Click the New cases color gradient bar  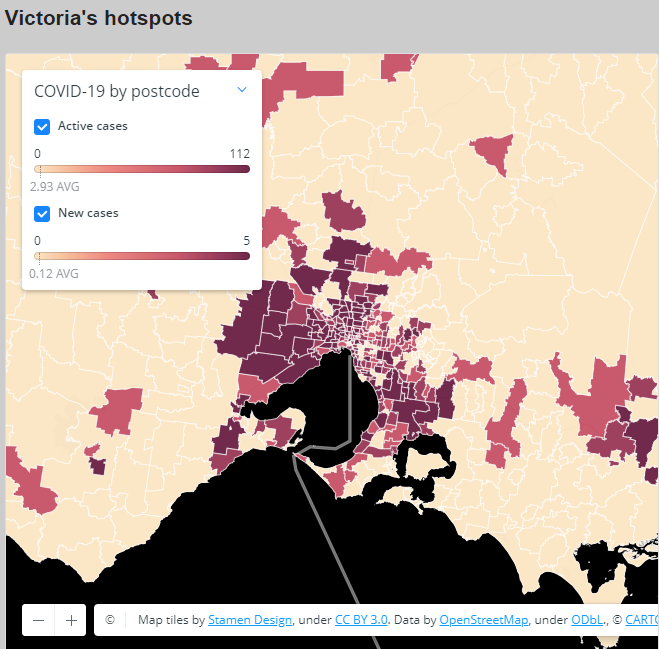tap(142, 256)
